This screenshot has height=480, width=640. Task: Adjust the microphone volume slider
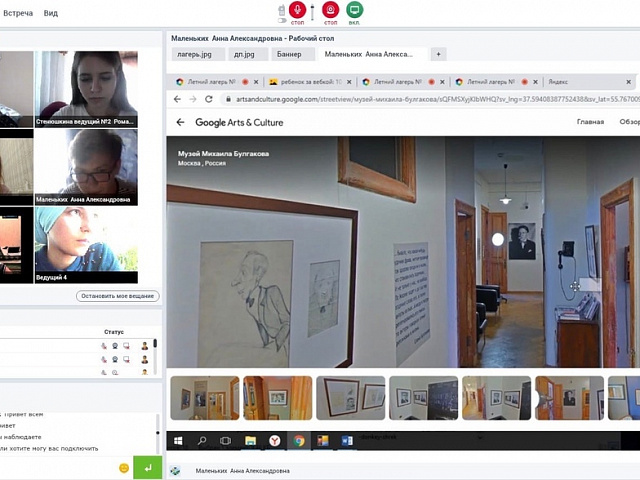(x=312, y=12)
